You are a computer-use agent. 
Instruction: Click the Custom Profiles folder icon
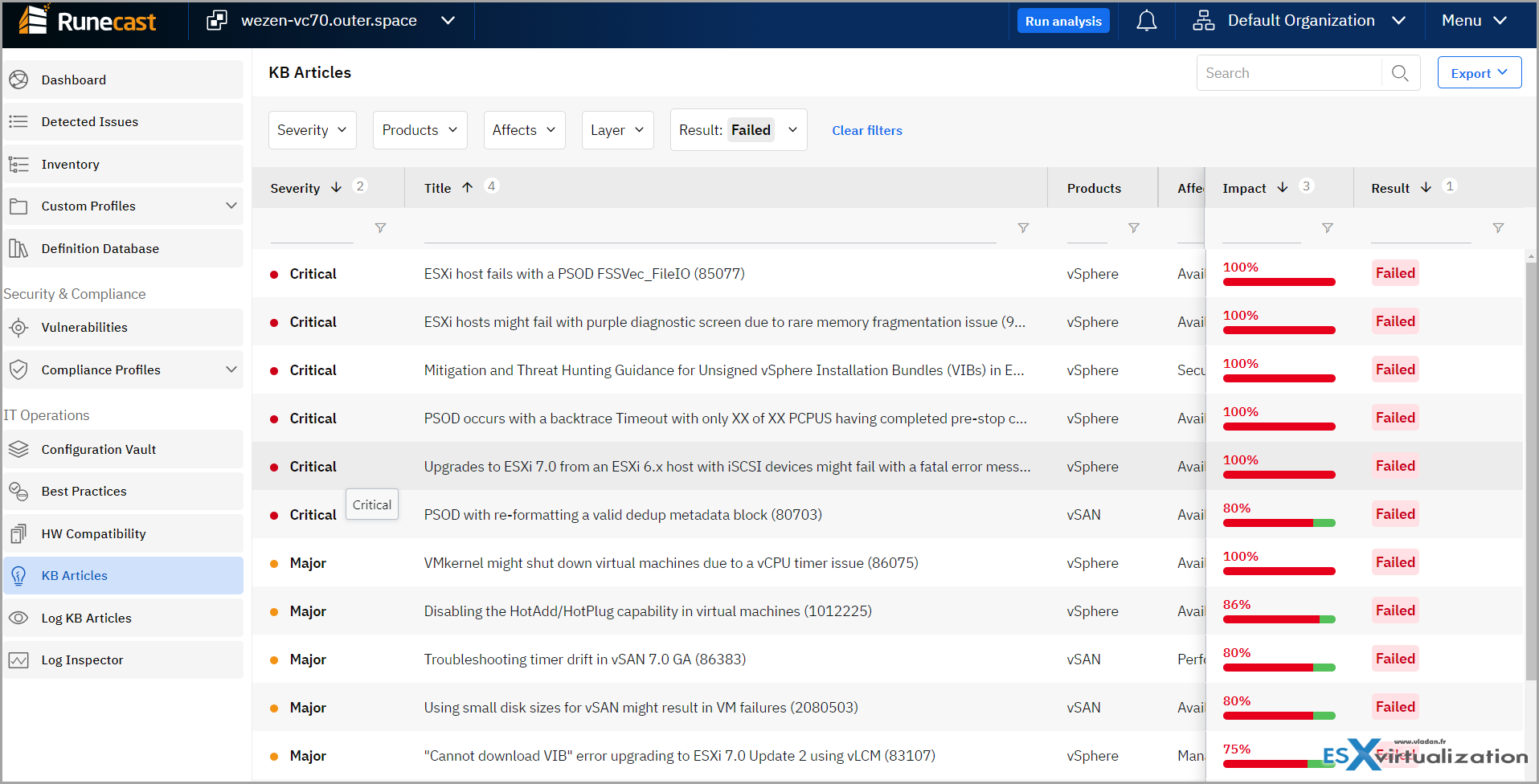[18, 206]
